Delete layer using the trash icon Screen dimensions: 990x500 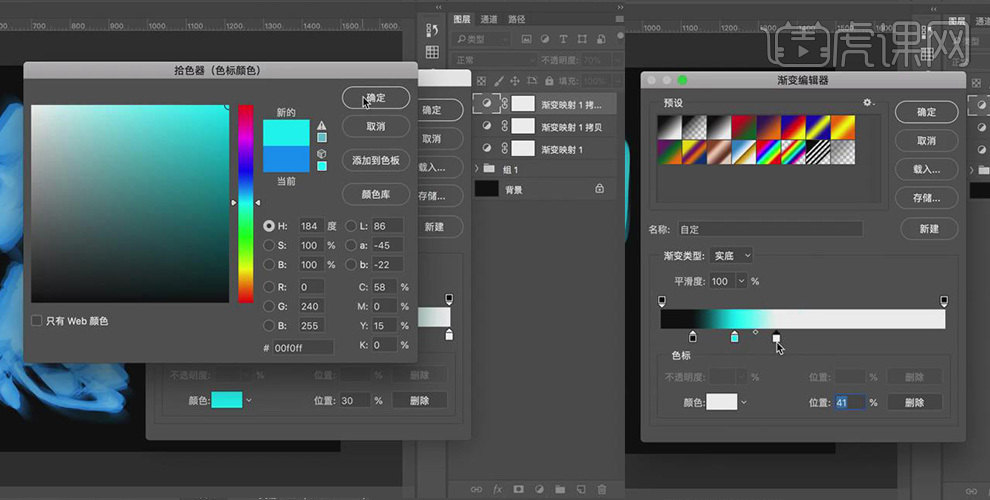point(602,489)
